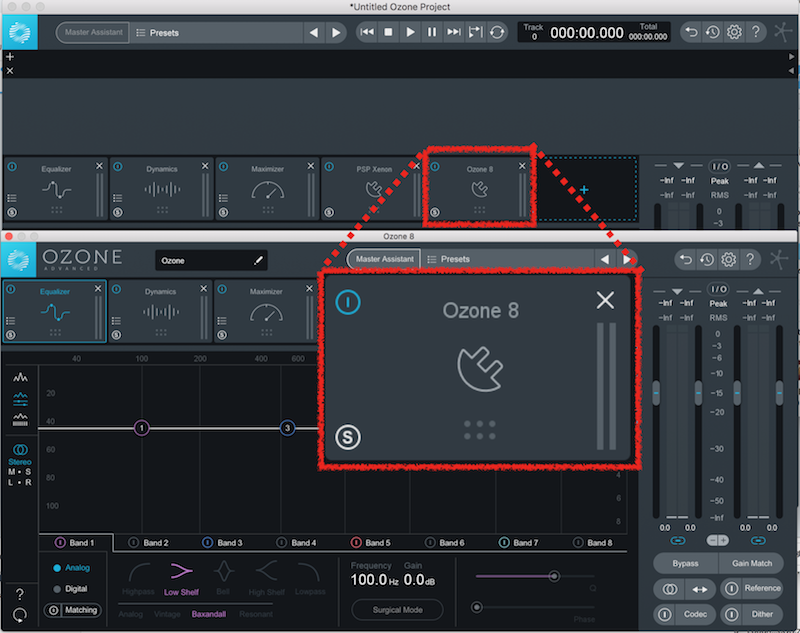This screenshot has width=800, height=633.
Task: Adjust the Q slider handle
Action: point(554,576)
